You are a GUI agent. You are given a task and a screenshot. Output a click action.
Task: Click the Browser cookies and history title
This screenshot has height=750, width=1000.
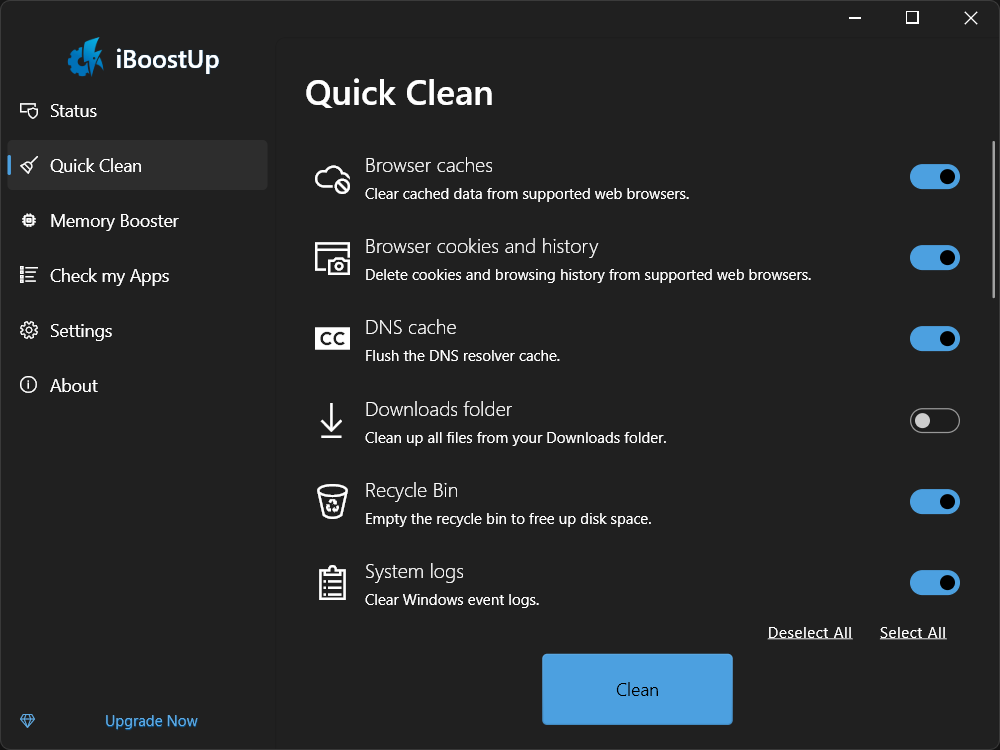pyautogui.click(x=482, y=247)
